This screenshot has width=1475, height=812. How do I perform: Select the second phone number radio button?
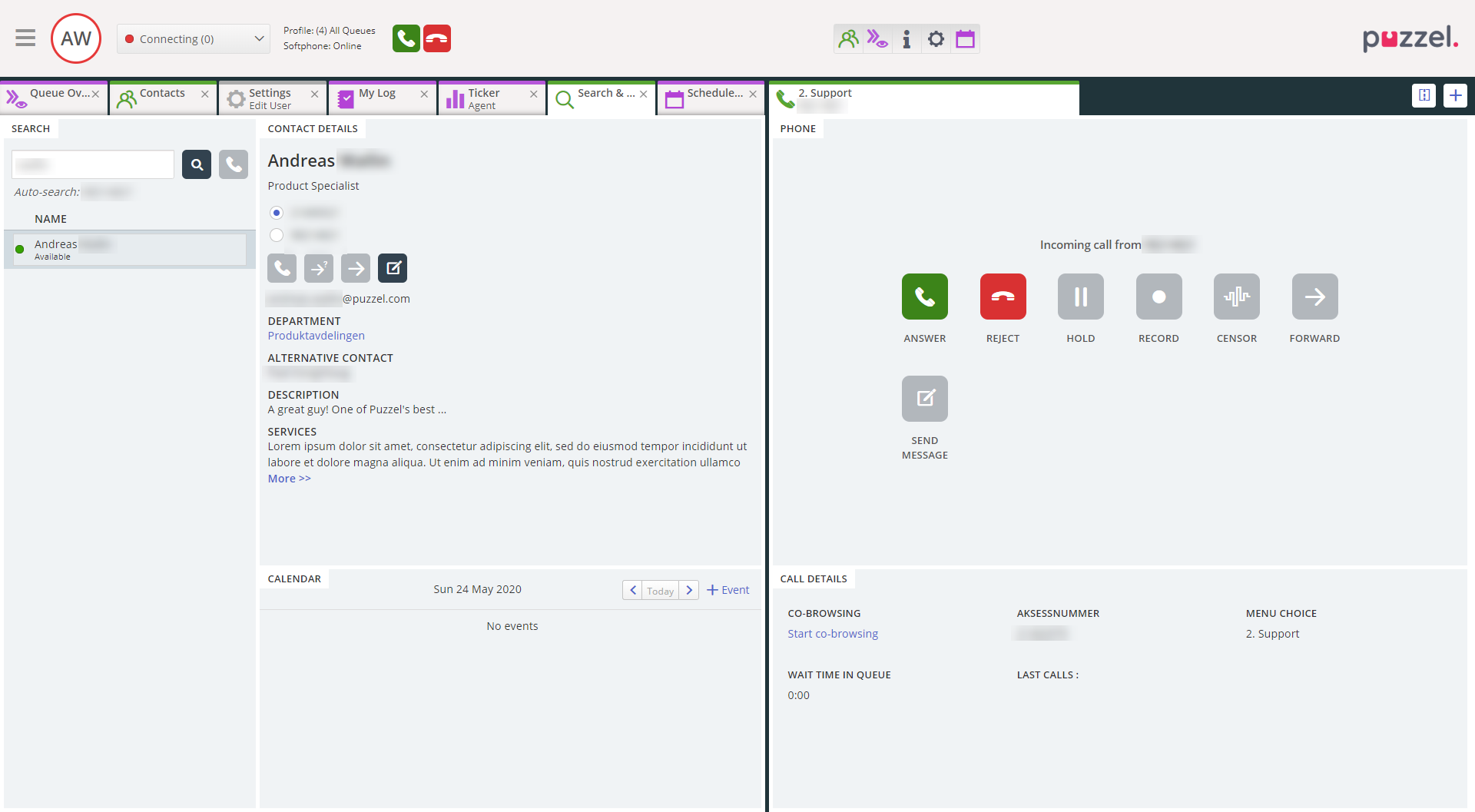click(x=277, y=235)
